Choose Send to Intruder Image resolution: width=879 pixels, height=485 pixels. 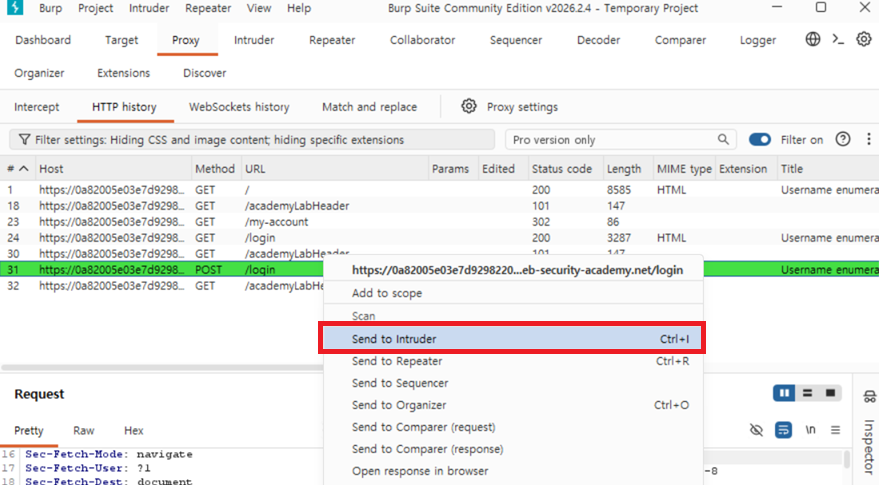512,339
